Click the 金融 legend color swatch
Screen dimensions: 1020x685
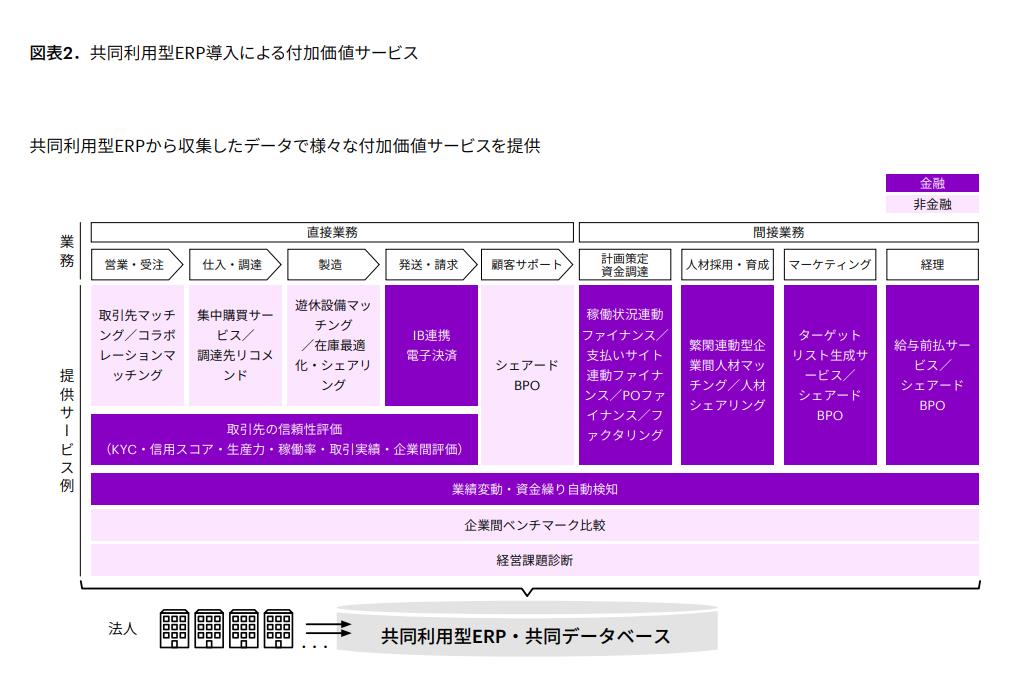click(932, 183)
